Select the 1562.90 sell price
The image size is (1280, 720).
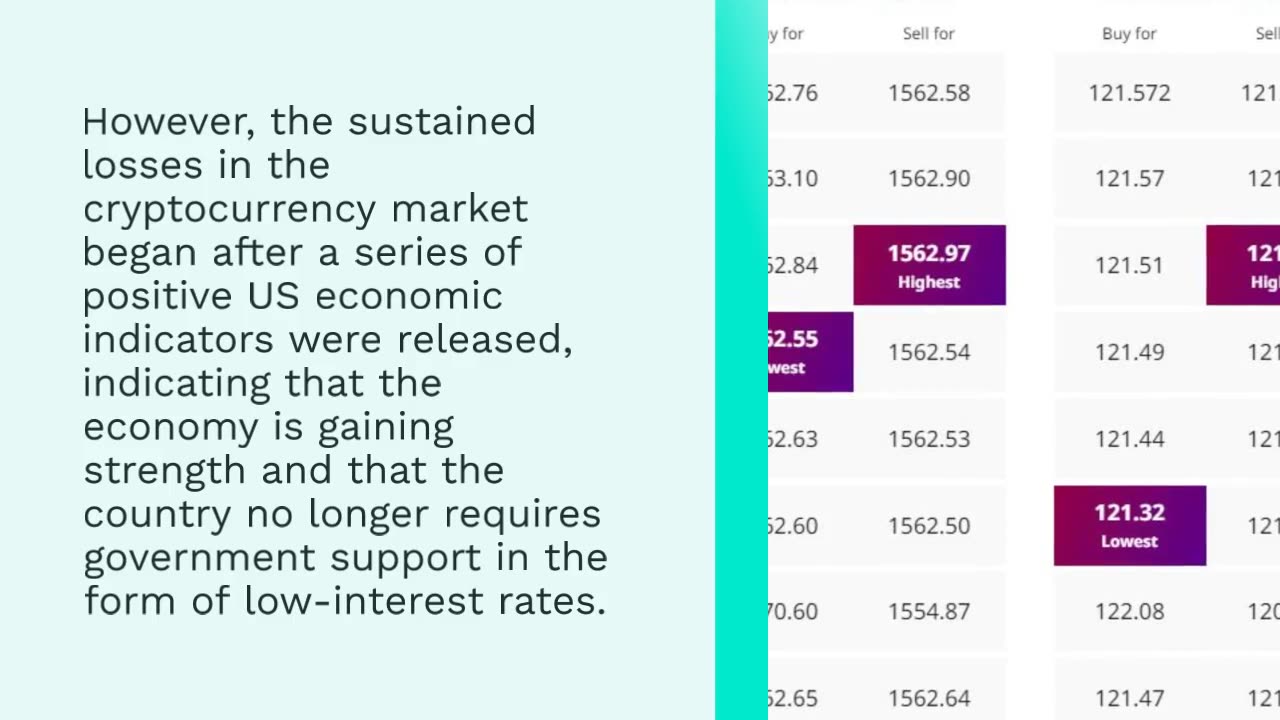(x=929, y=178)
